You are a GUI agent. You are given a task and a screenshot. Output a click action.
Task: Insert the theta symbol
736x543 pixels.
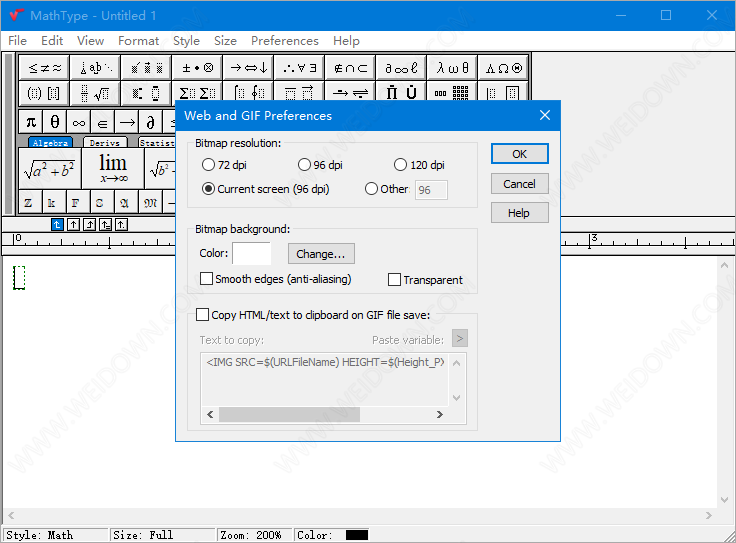tap(55, 122)
